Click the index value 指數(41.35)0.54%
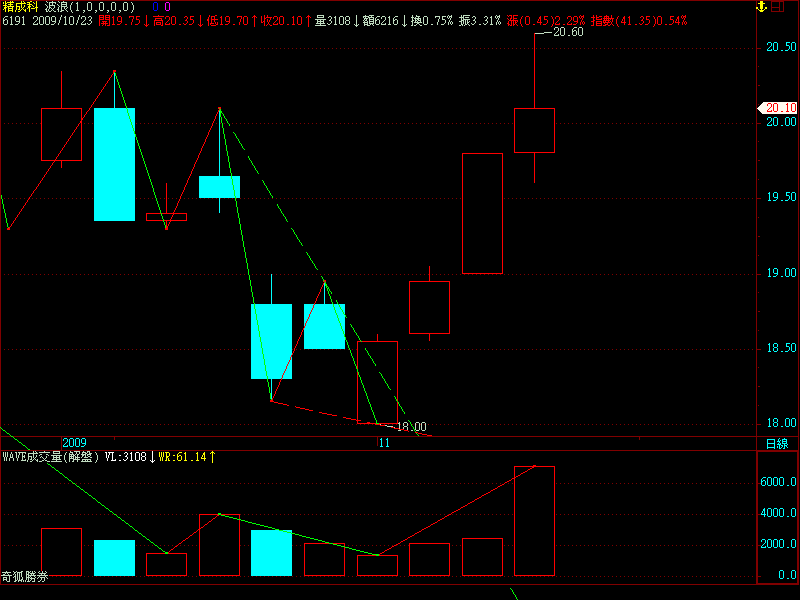 [x=639, y=21]
